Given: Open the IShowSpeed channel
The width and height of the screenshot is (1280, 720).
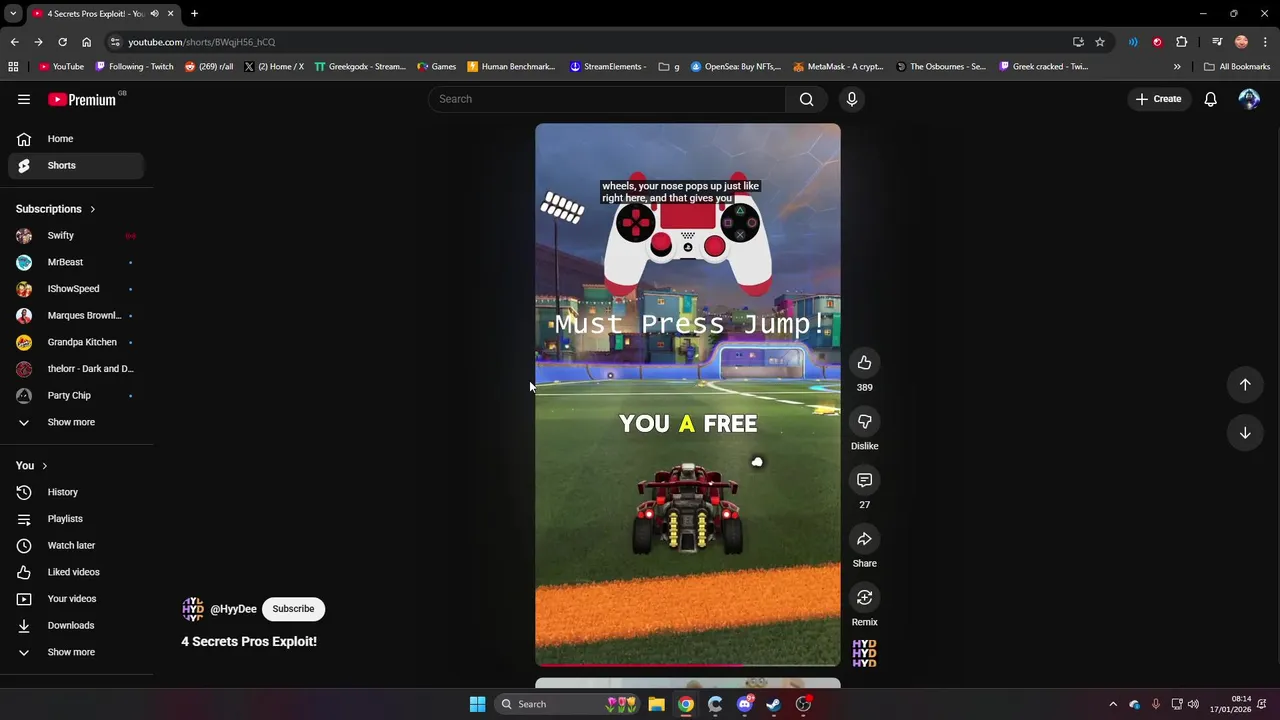Looking at the screenshot, I should tap(76, 289).
